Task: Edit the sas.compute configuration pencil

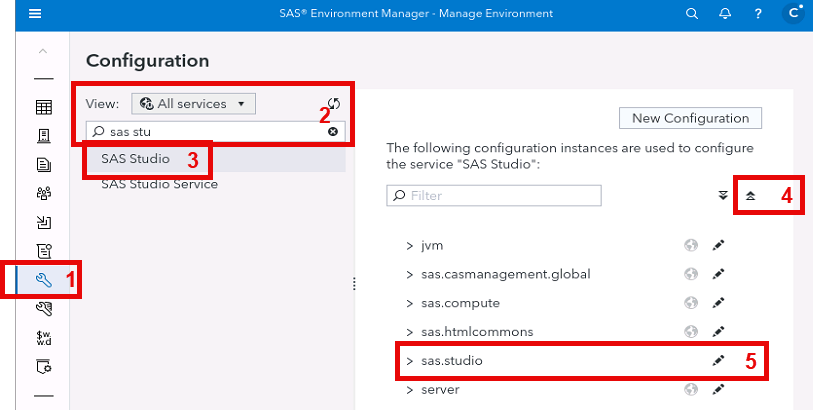Action: pos(718,303)
